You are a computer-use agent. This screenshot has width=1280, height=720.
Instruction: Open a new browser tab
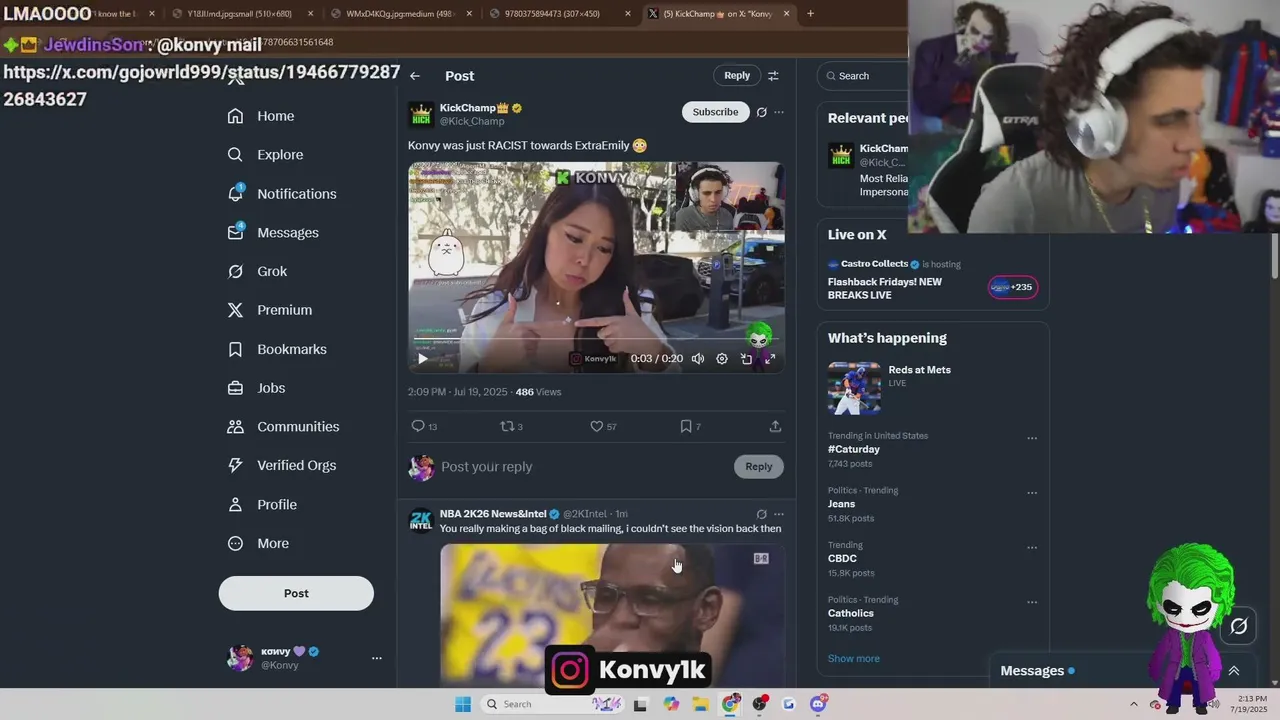810,14
